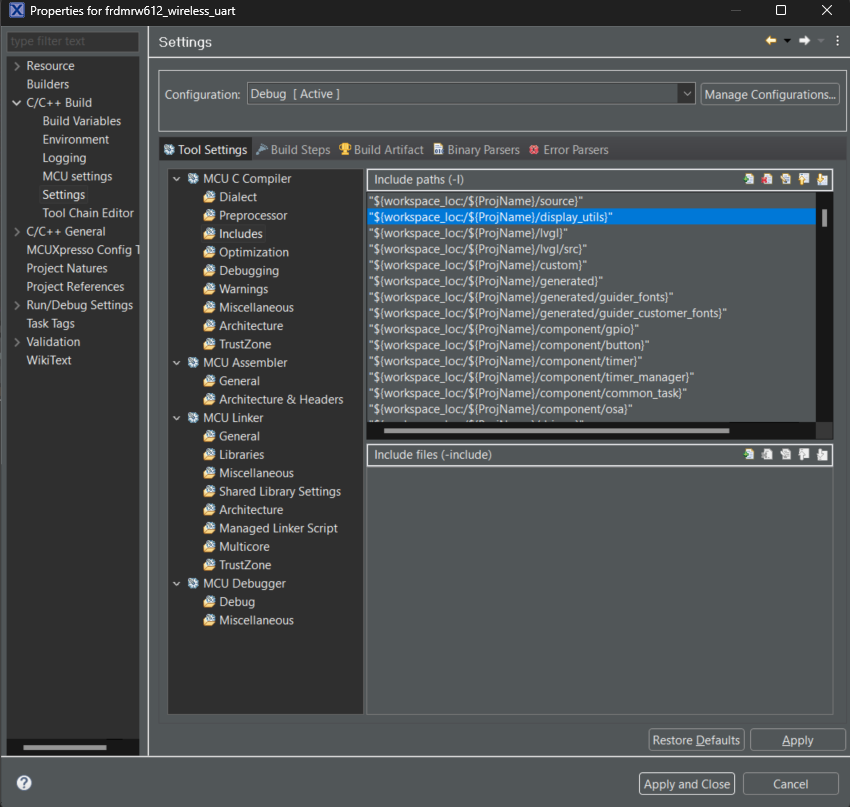Viewport: 850px width, 807px height.
Task: Click Move Up icon for Include paths
Action: point(803,180)
